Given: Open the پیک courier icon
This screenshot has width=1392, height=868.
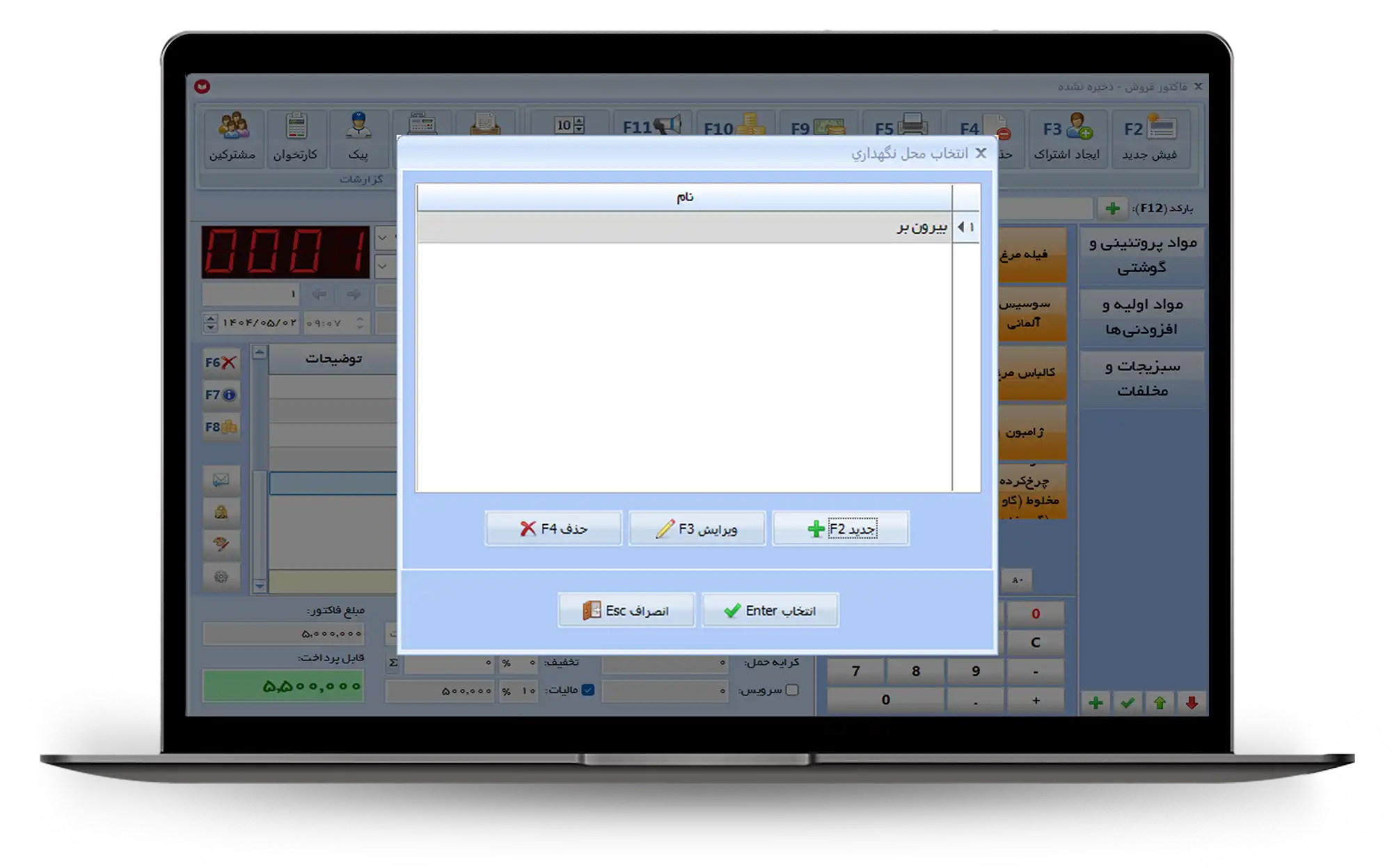Looking at the screenshot, I should pos(358,137).
